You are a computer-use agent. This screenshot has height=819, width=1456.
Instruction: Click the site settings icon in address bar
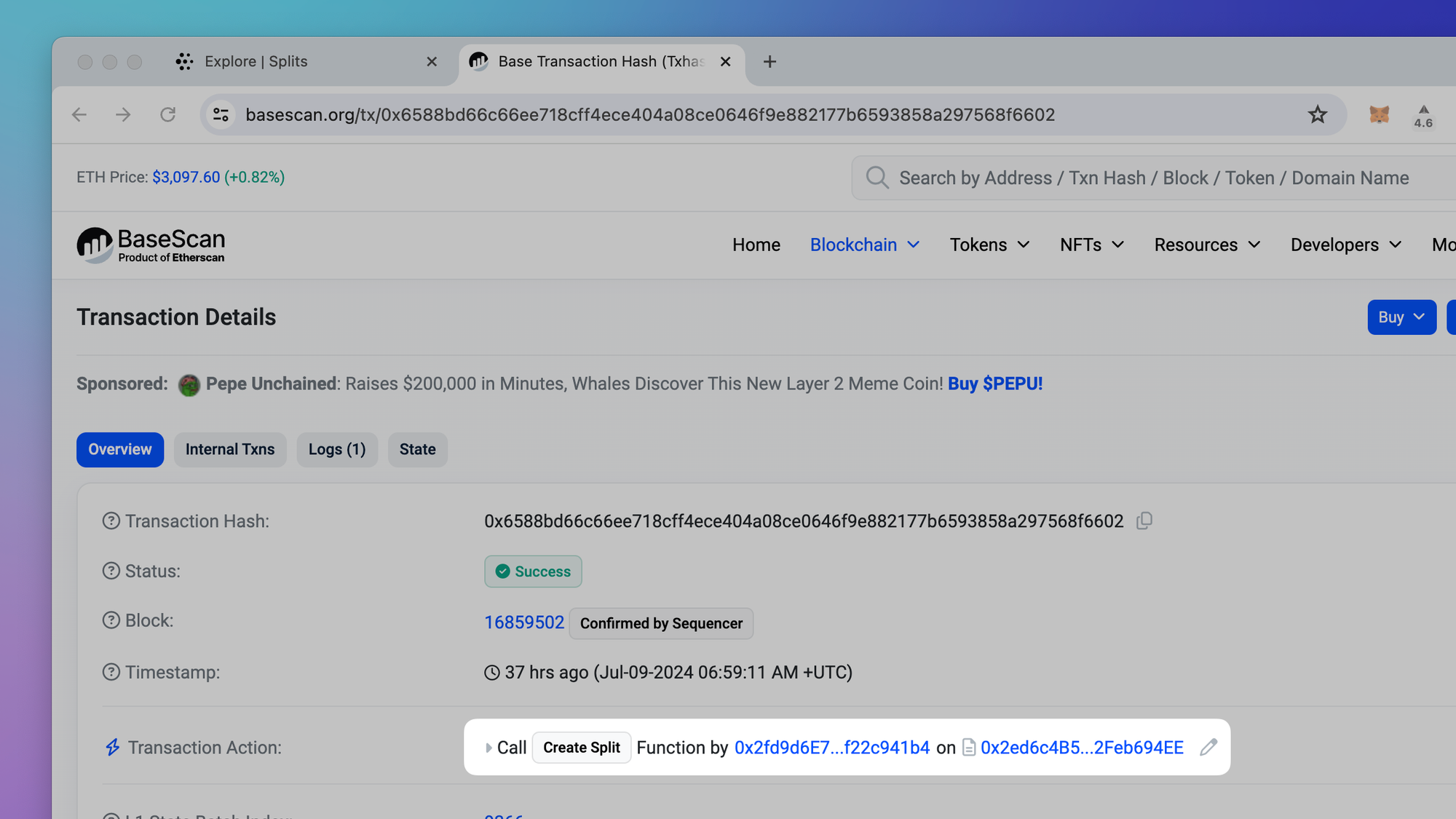tap(221, 115)
